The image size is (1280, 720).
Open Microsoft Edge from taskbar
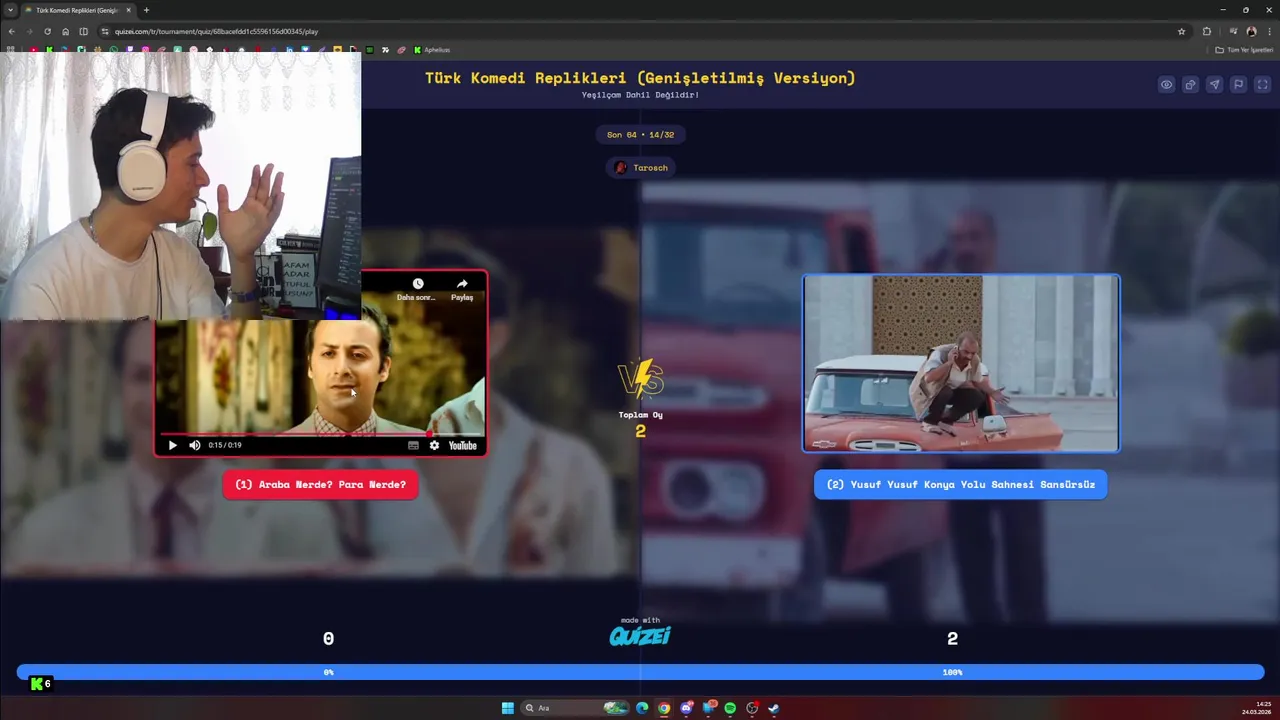click(x=642, y=708)
